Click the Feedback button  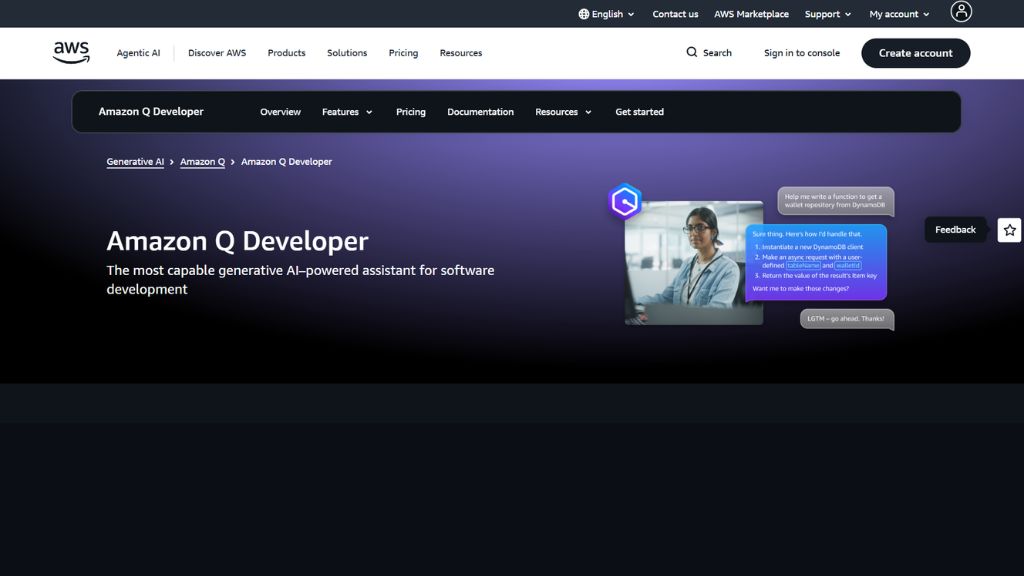[x=955, y=230]
